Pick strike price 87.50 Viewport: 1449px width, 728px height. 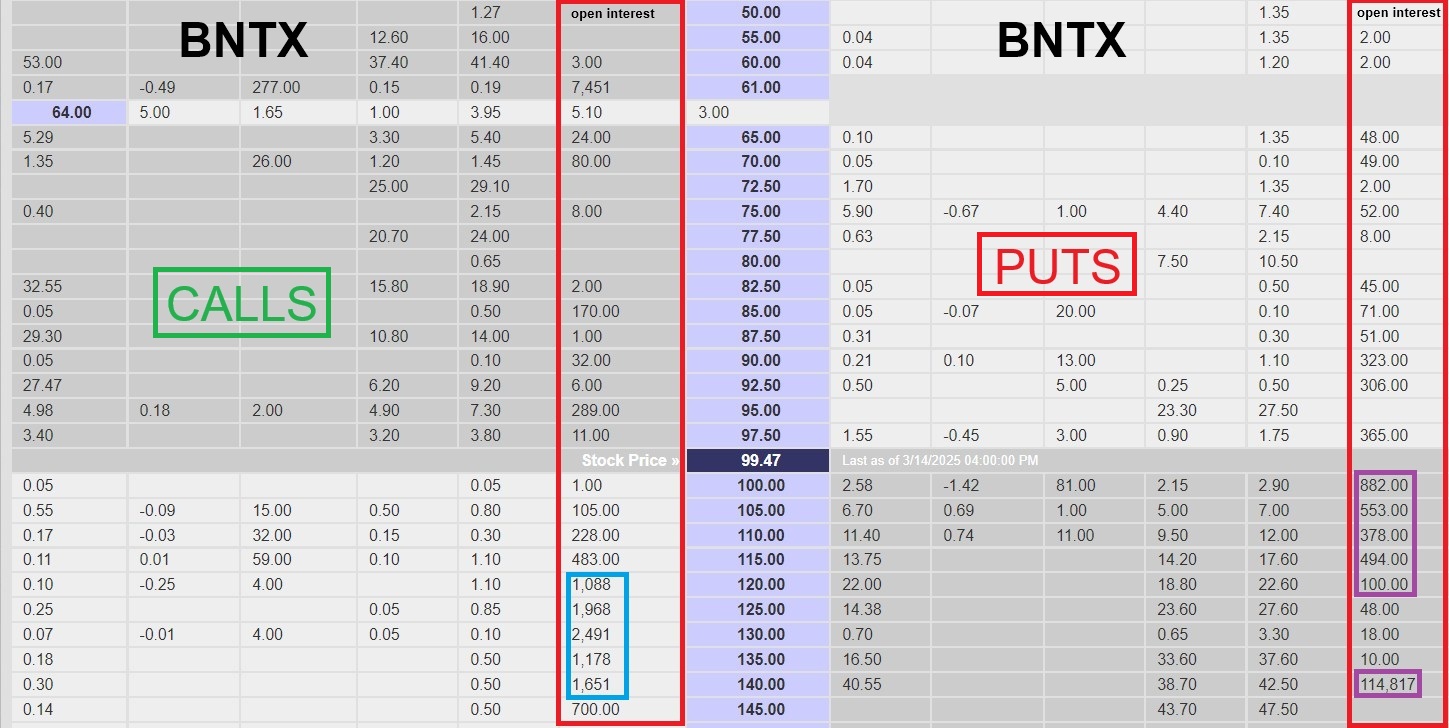pos(760,336)
